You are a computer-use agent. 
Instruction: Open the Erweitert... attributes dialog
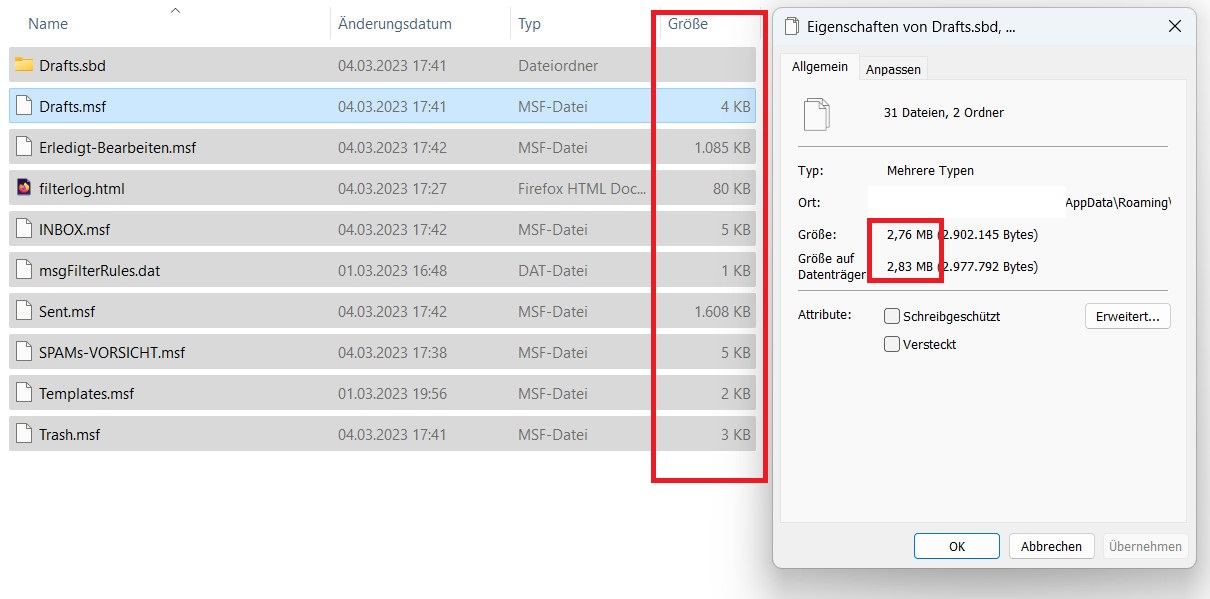pyautogui.click(x=1128, y=316)
